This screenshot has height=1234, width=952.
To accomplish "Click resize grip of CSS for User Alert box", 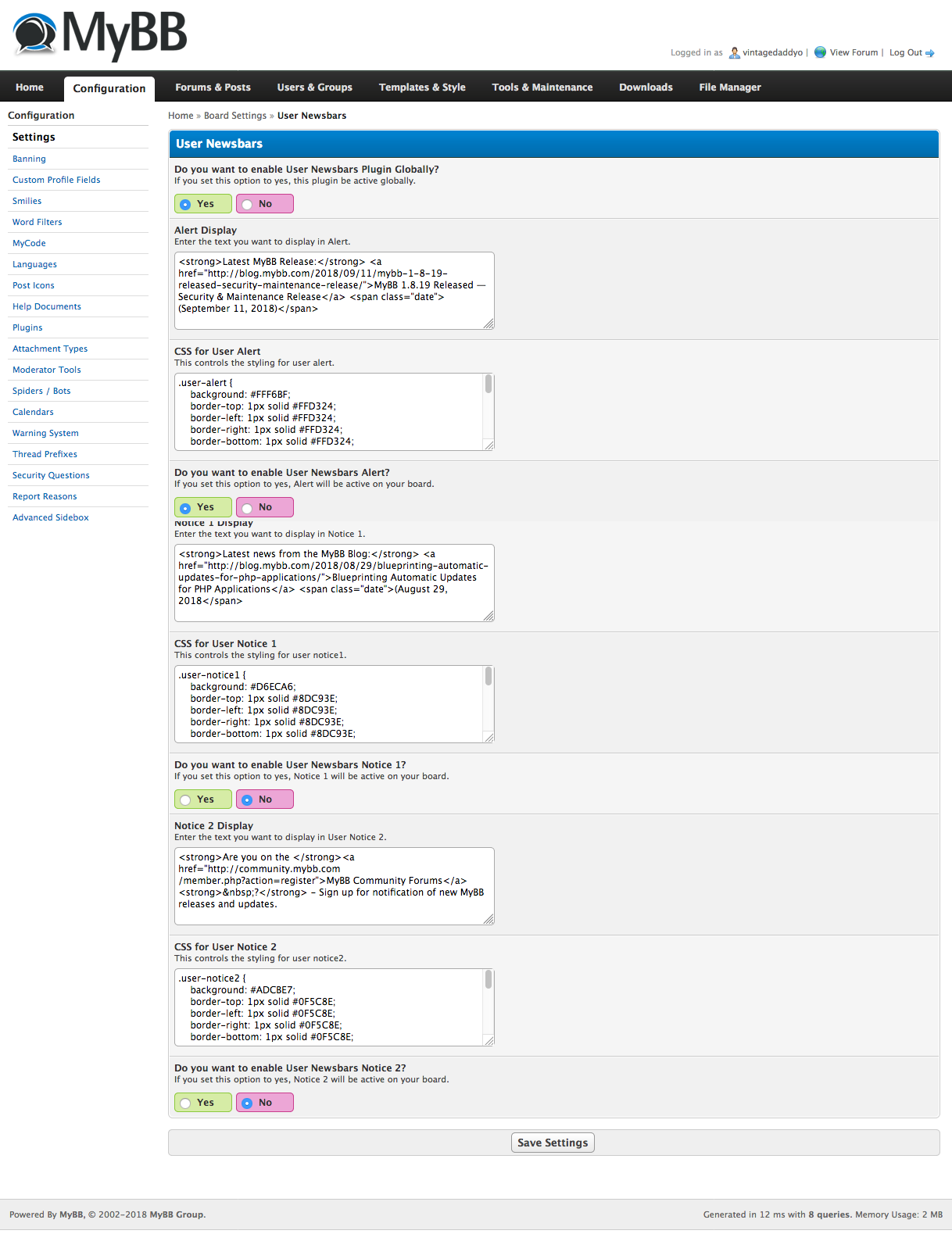I will pyautogui.click(x=489, y=445).
